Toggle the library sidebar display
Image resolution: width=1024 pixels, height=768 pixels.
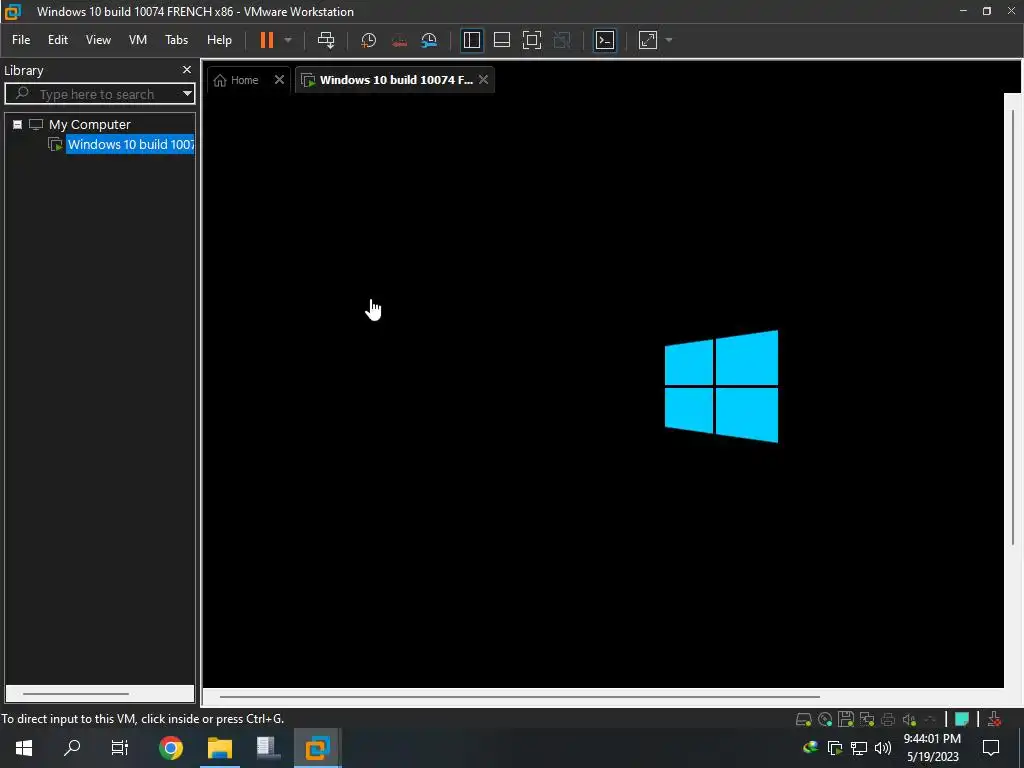point(472,40)
